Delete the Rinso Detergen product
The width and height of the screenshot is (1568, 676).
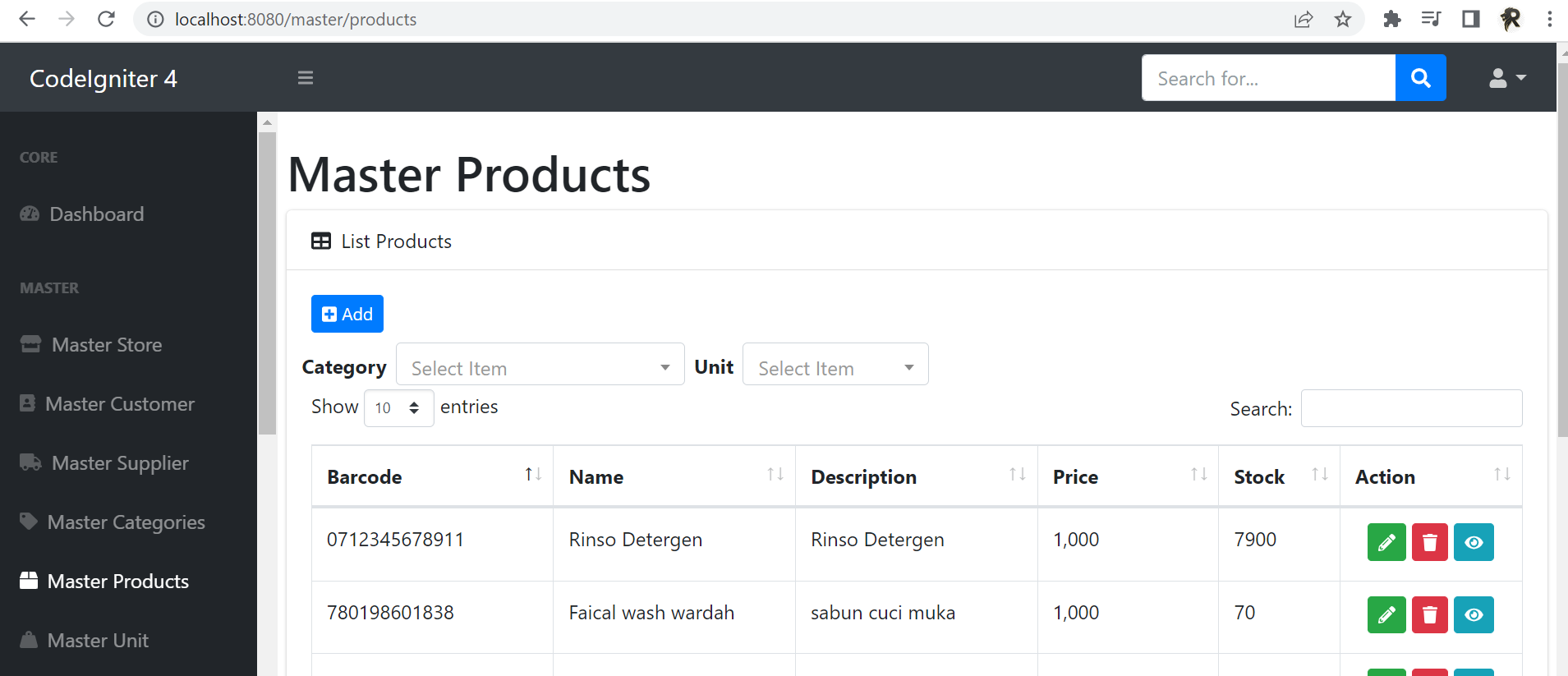[1430, 542]
